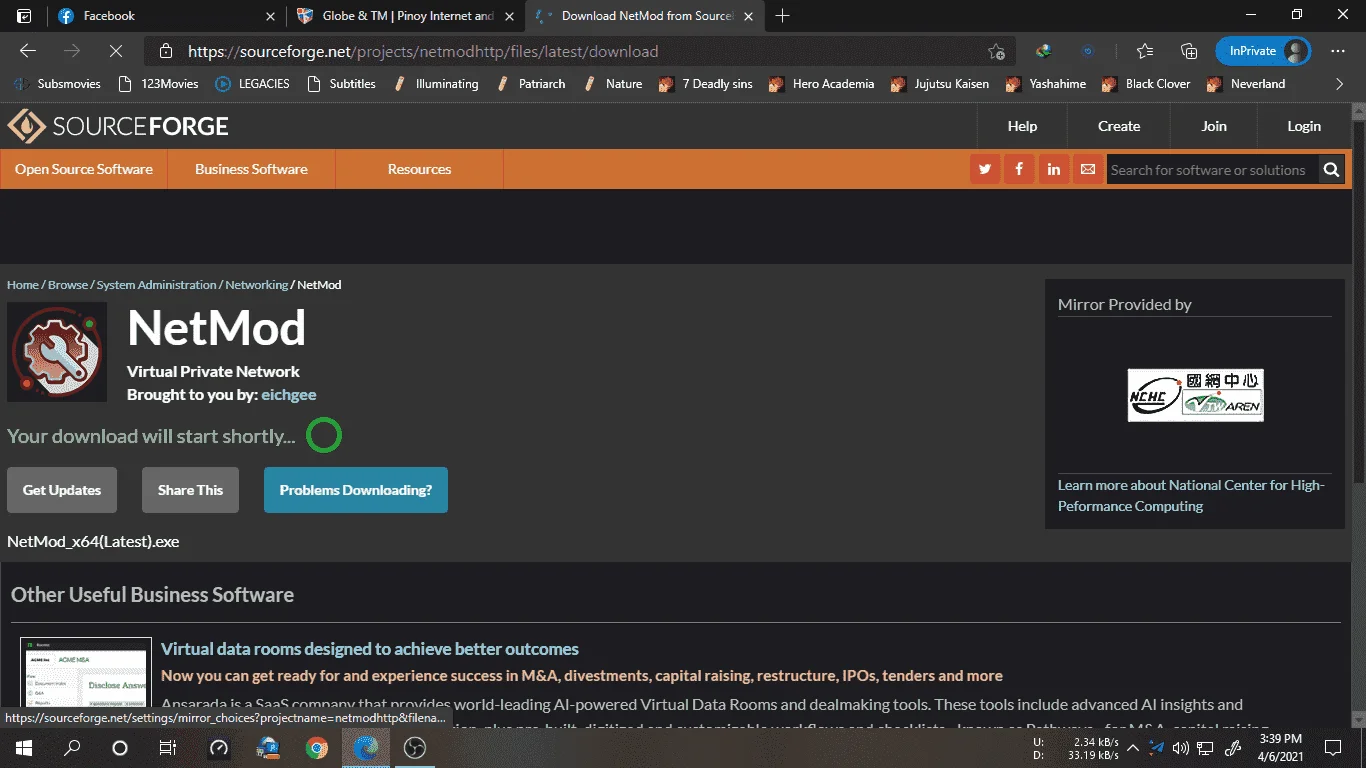Add this page to favorites
Viewport: 1366px width, 768px height.
(x=996, y=52)
